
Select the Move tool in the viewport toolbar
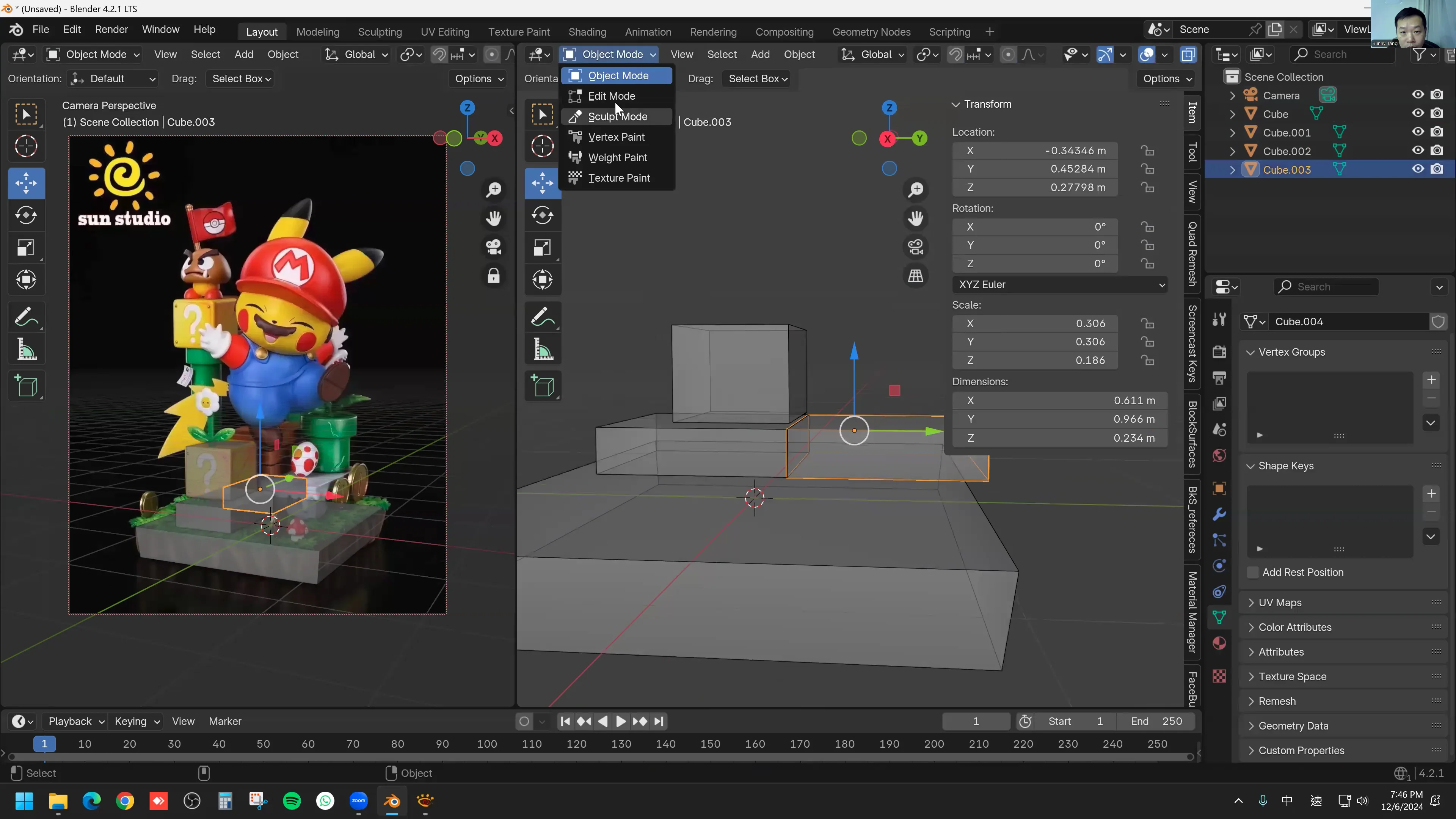(x=26, y=183)
